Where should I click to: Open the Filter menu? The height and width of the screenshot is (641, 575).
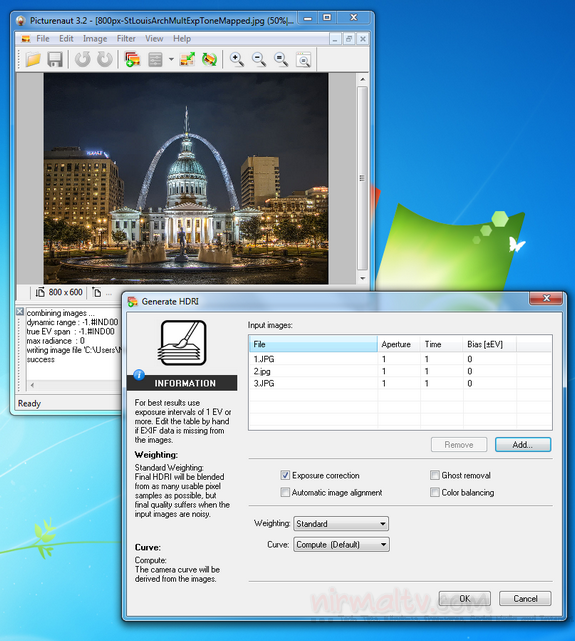(x=126, y=39)
